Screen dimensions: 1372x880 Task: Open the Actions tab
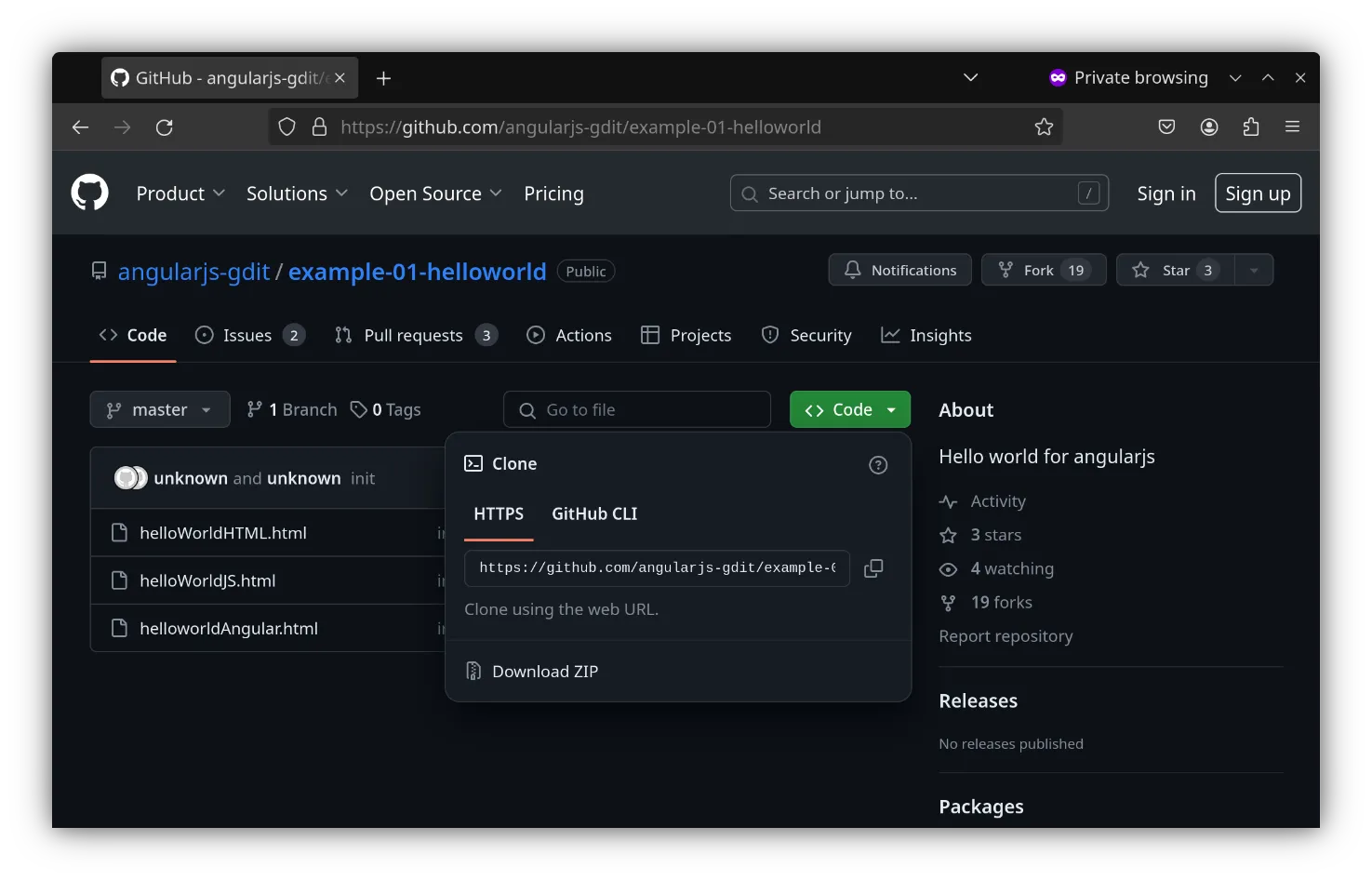tap(569, 336)
